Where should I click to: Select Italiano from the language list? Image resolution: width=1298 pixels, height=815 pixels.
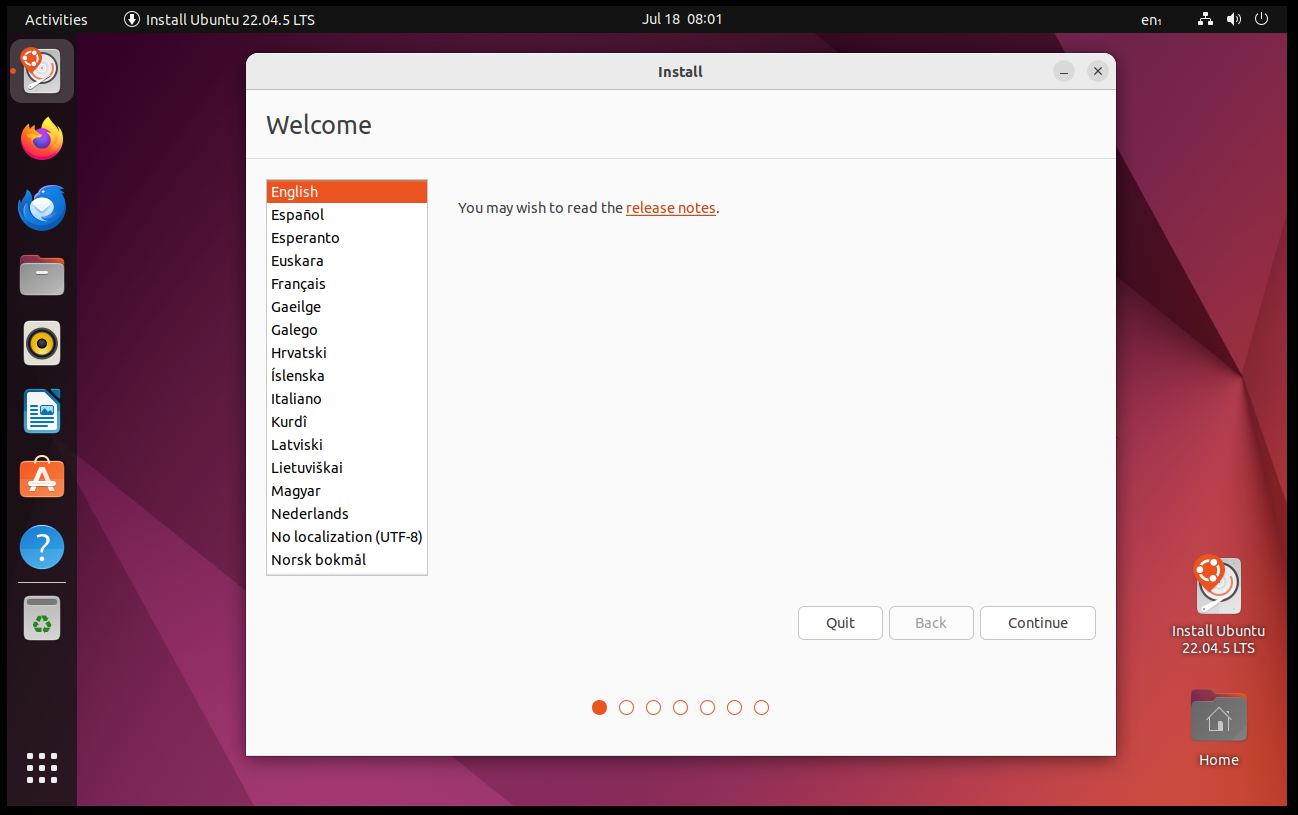296,398
